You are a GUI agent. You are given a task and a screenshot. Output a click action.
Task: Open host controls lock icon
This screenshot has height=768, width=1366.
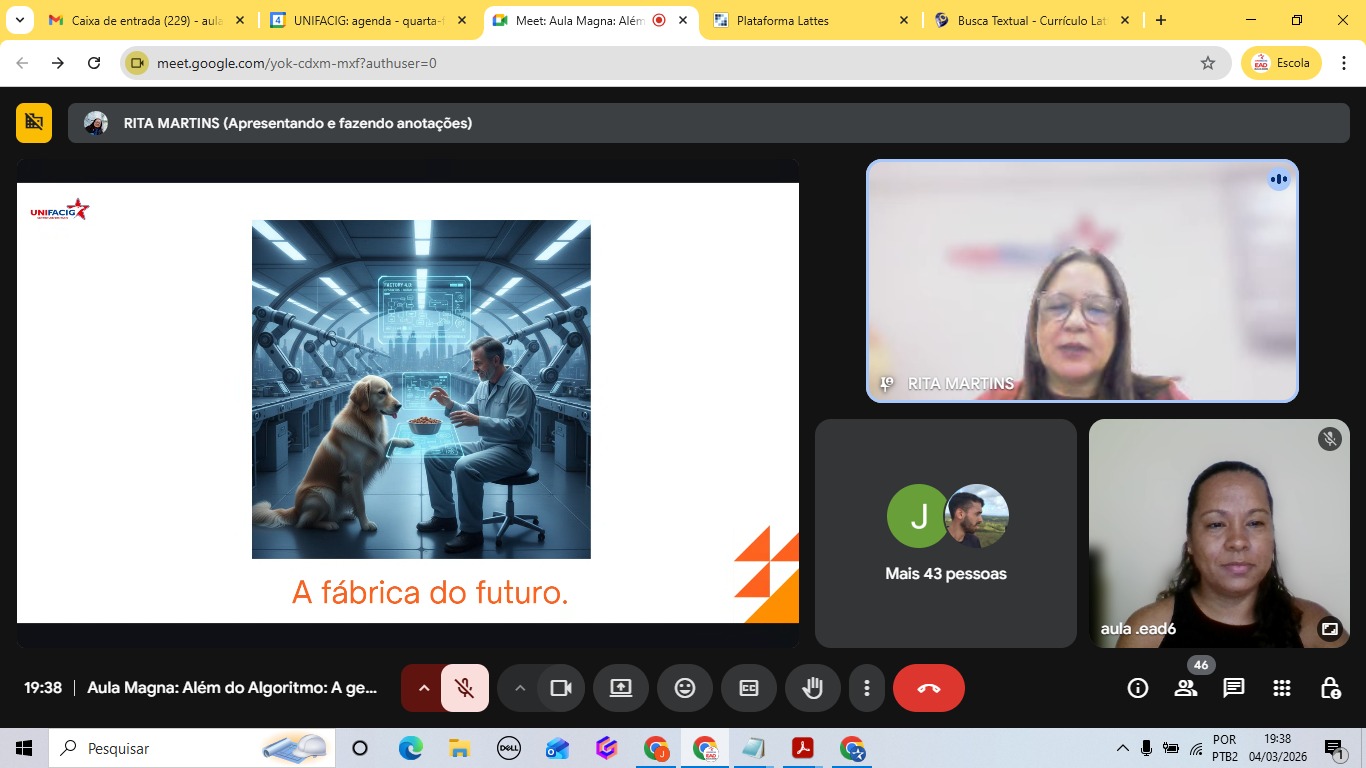point(1329,688)
